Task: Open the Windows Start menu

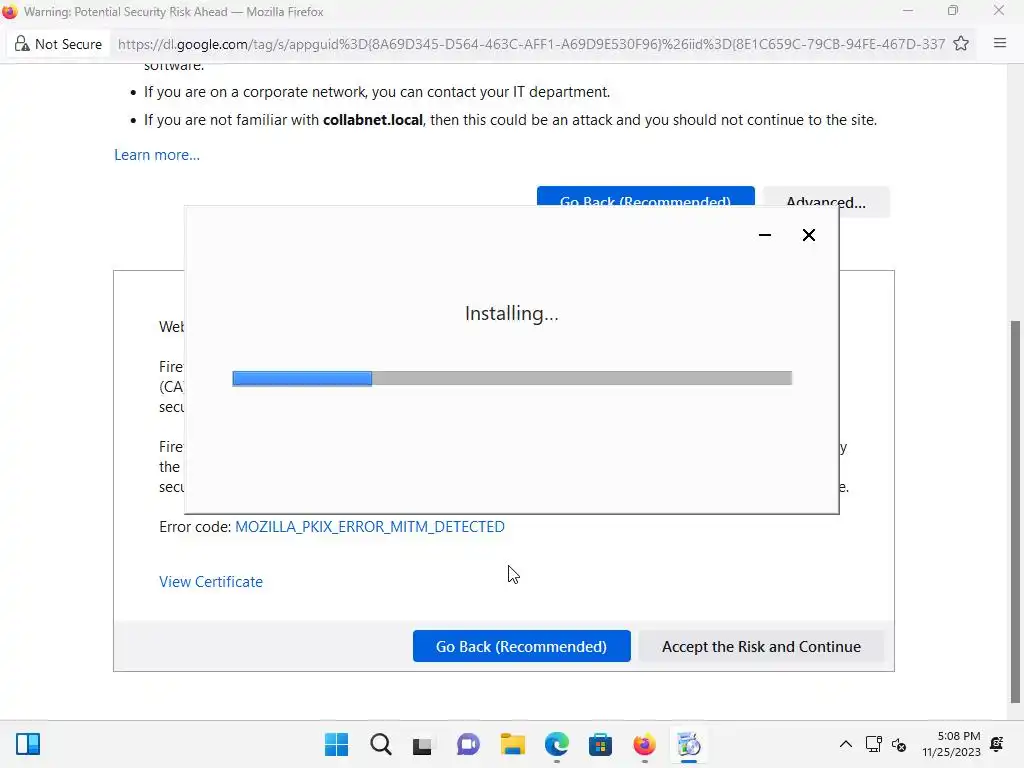Action: [x=336, y=744]
